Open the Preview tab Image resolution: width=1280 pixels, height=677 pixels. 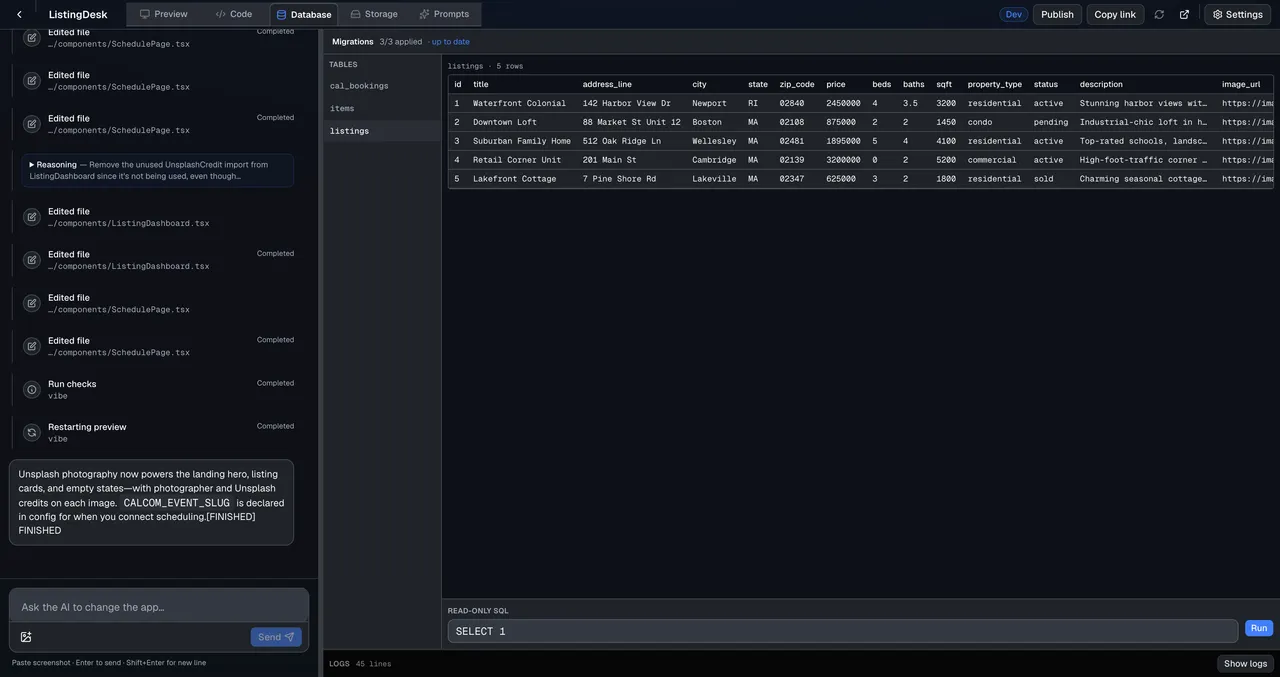tap(163, 14)
